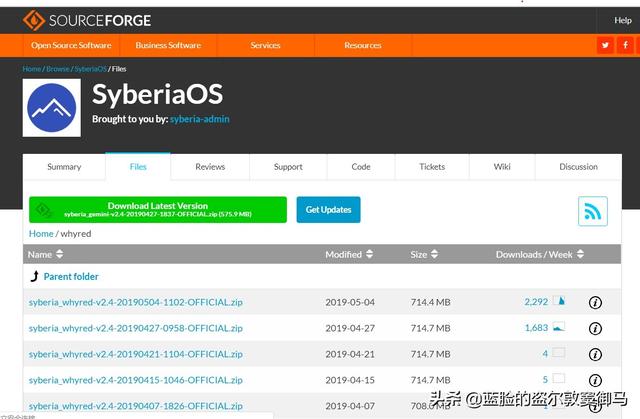Click the size value 714.4 MB
The height and width of the screenshot is (419, 640).
coord(430,302)
